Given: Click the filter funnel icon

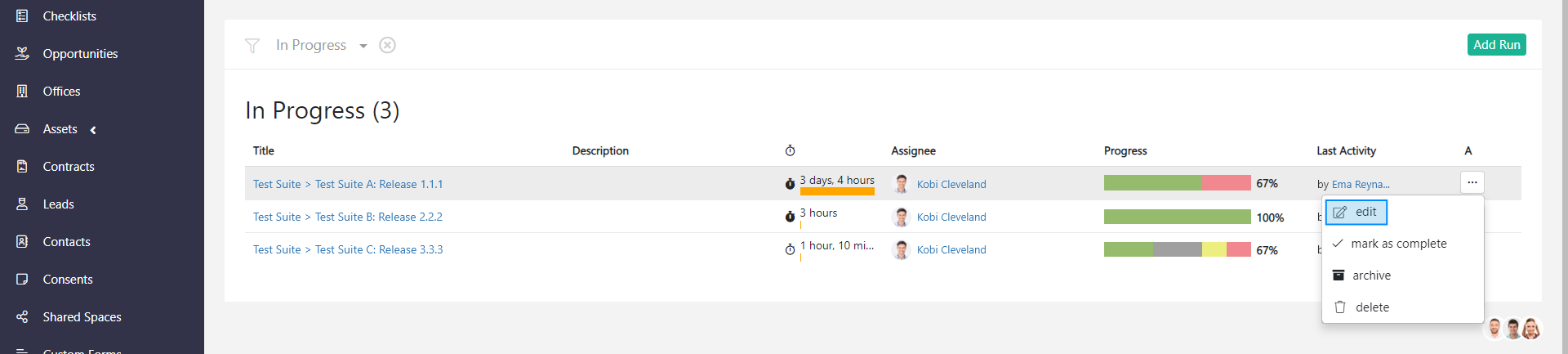Looking at the screenshot, I should click(252, 46).
